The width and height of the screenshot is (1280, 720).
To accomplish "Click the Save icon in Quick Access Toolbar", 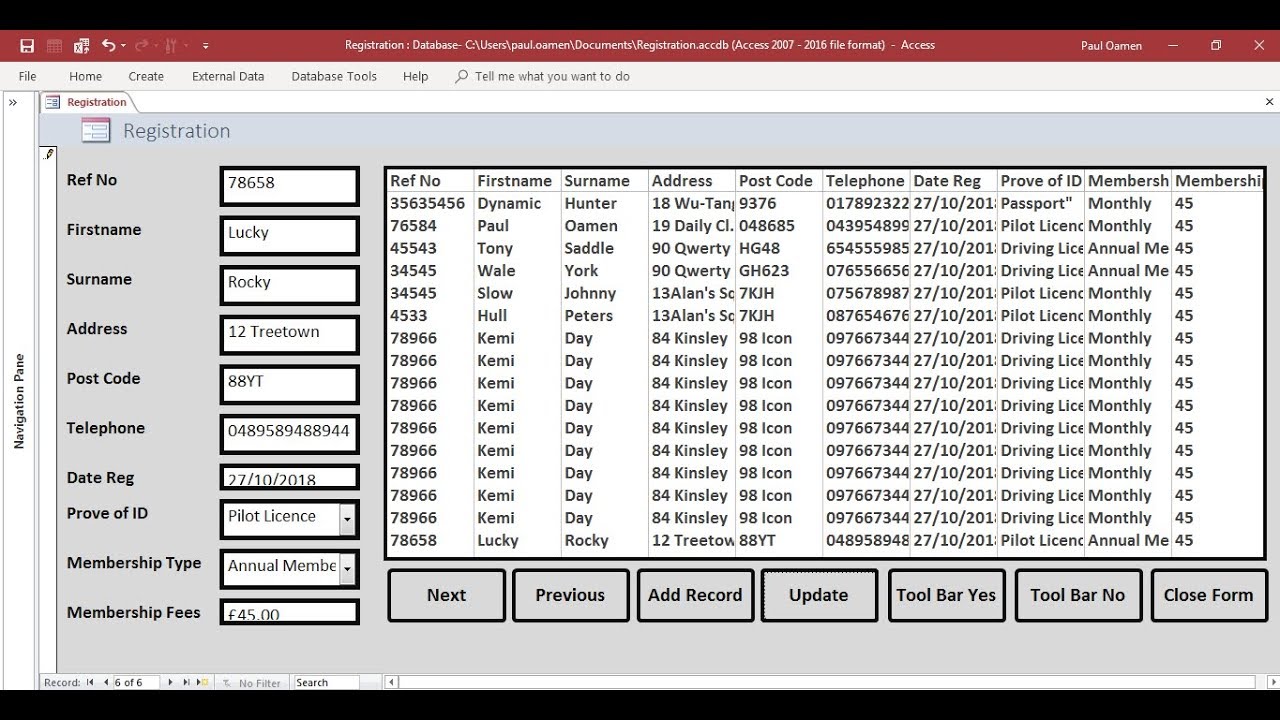I will 27,45.
